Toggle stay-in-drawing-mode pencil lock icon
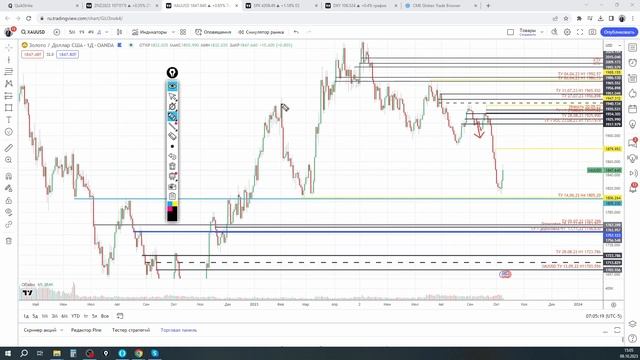 point(9,188)
